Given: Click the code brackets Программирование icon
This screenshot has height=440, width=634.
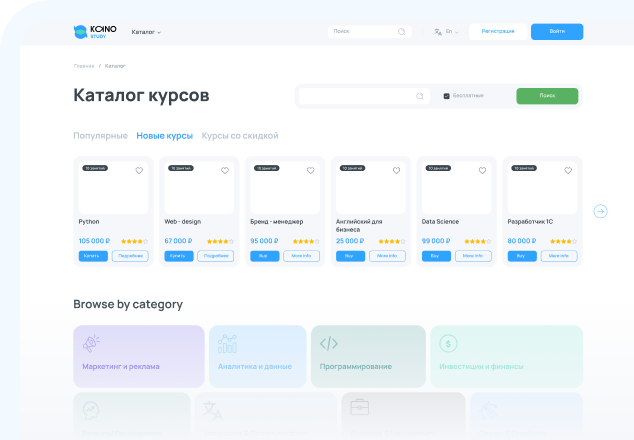Looking at the screenshot, I should (329, 343).
